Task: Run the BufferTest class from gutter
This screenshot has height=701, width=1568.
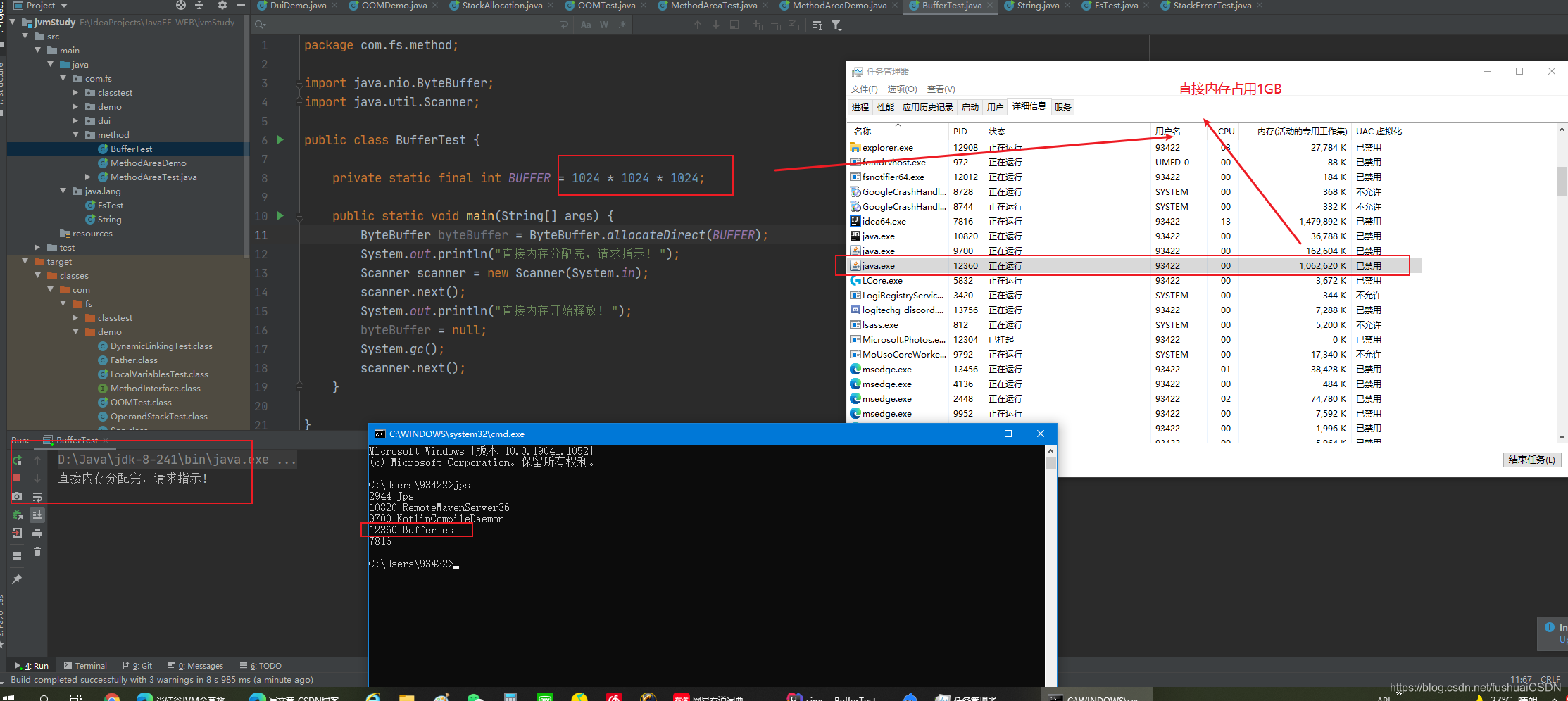Action: pos(280,140)
